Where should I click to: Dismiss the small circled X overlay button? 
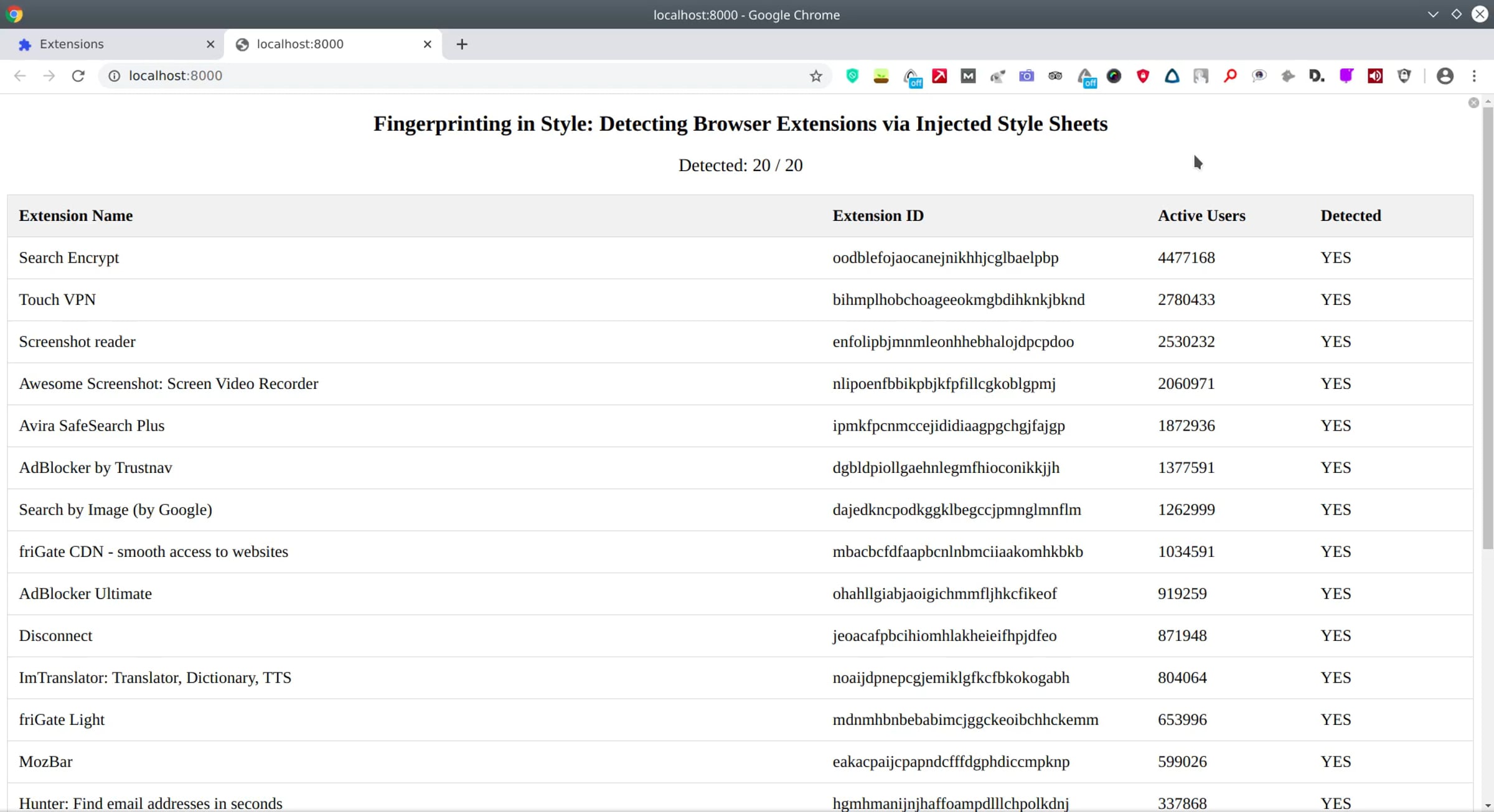click(x=1473, y=103)
